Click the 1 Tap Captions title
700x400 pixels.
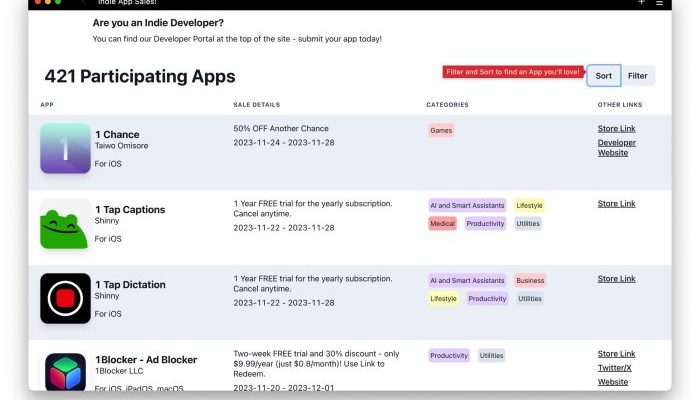click(130, 209)
